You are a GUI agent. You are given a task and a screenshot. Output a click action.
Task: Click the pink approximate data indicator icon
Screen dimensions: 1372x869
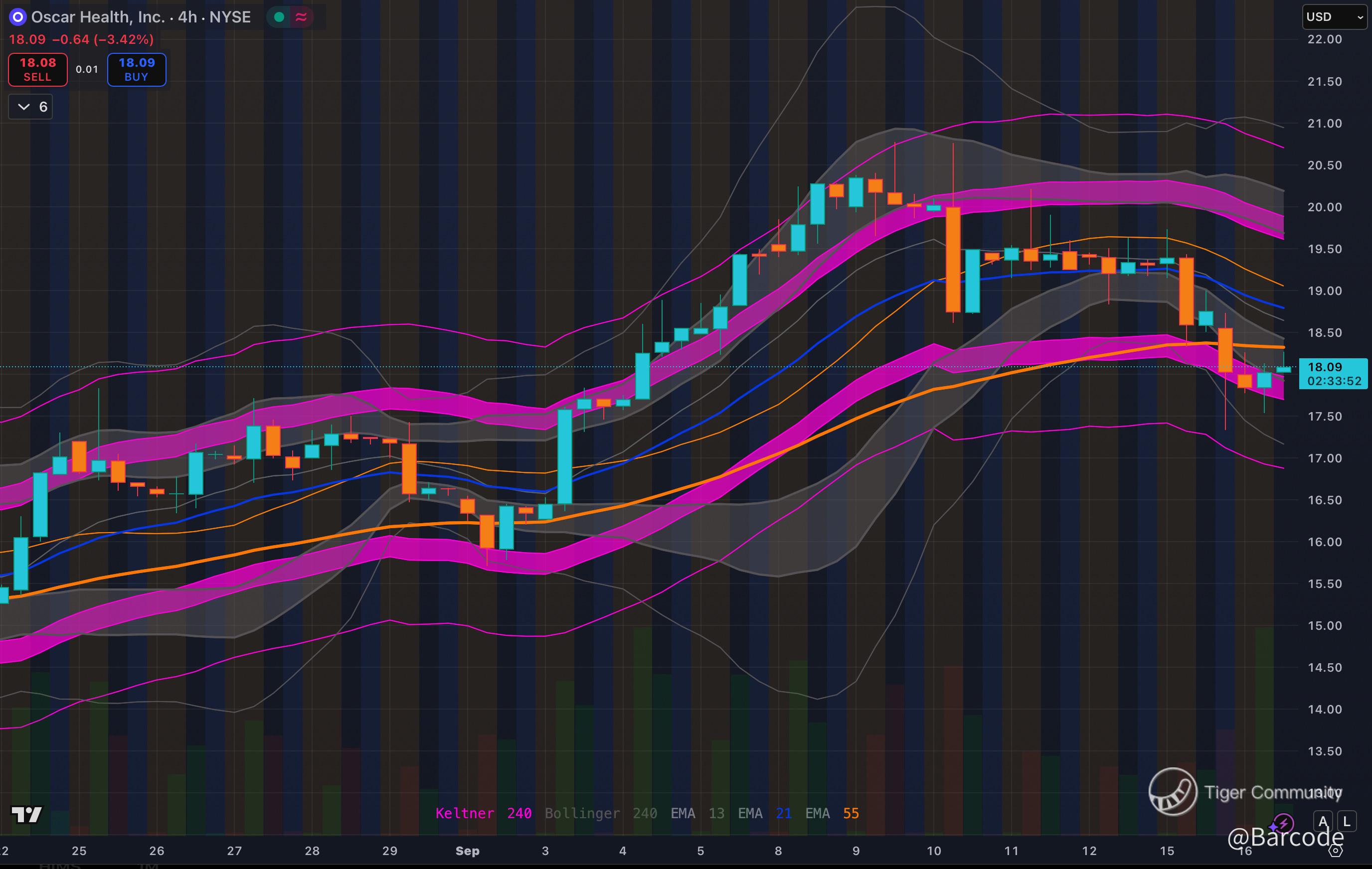pos(302,17)
